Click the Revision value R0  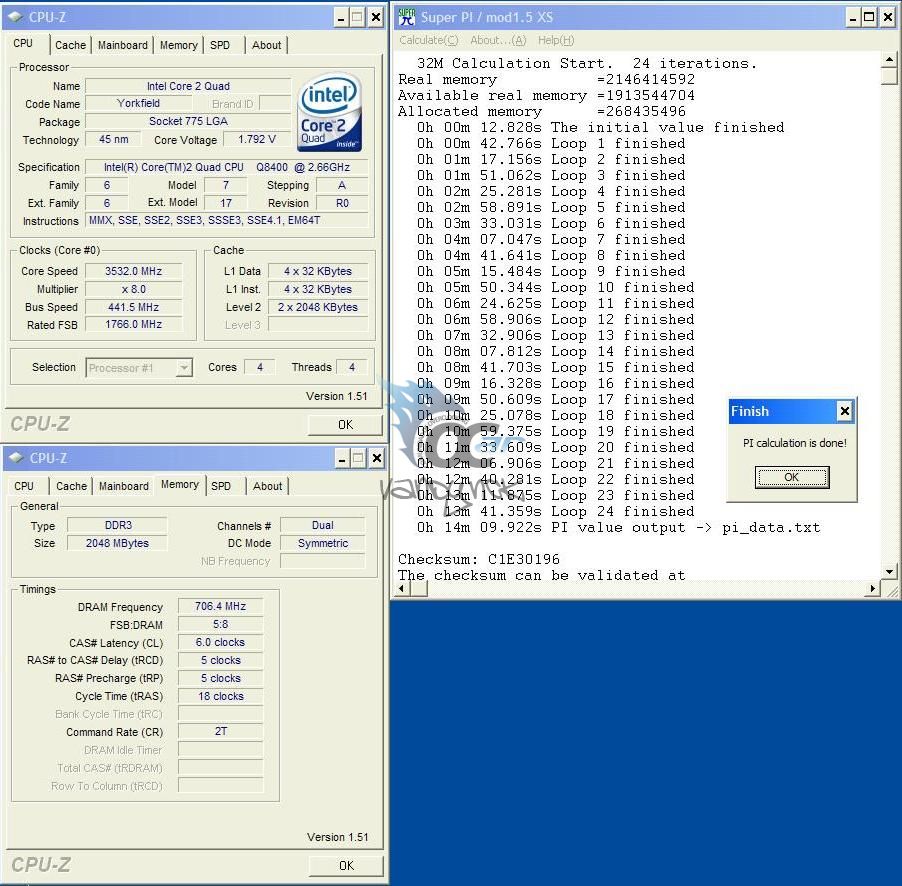point(342,203)
